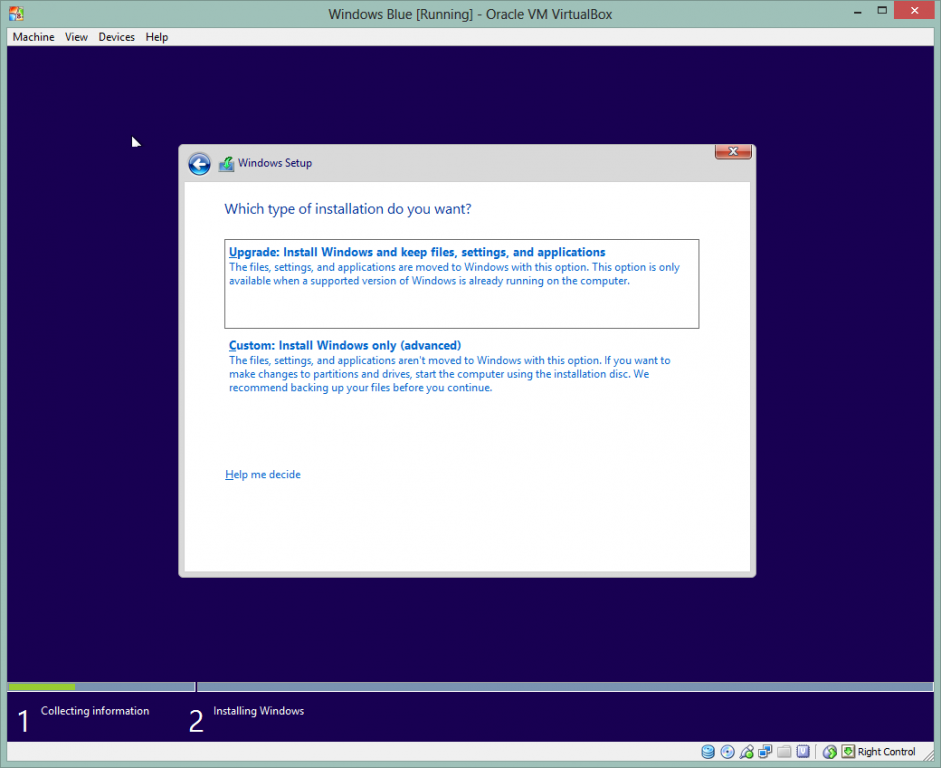Click the optical disc indicator icon
Image resolution: width=941 pixels, height=768 pixels.
pos(727,752)
